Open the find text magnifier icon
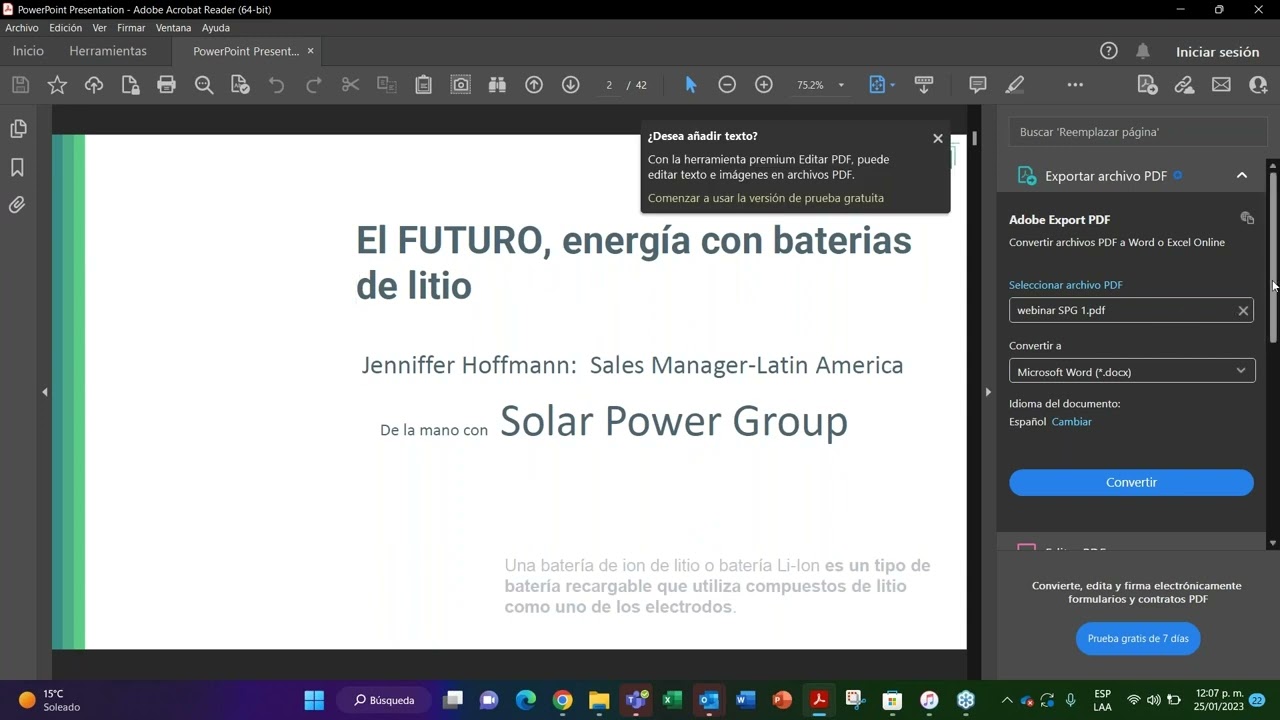Screen dimensions: 1280x720 (204, 85)
